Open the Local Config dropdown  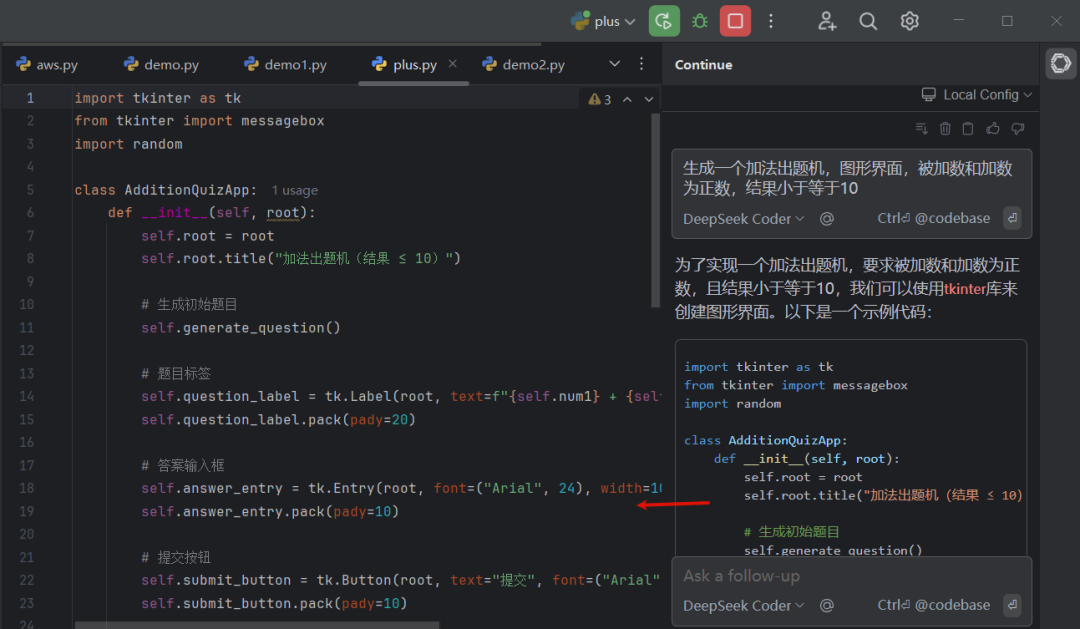[977, 94]
